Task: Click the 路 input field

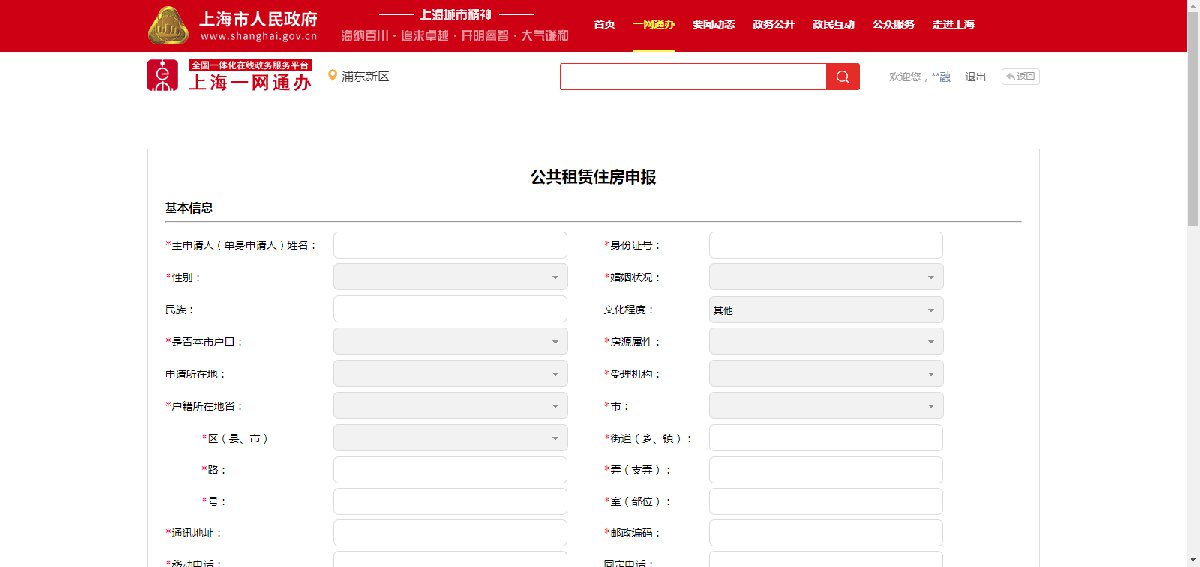Action: point(450,470)
